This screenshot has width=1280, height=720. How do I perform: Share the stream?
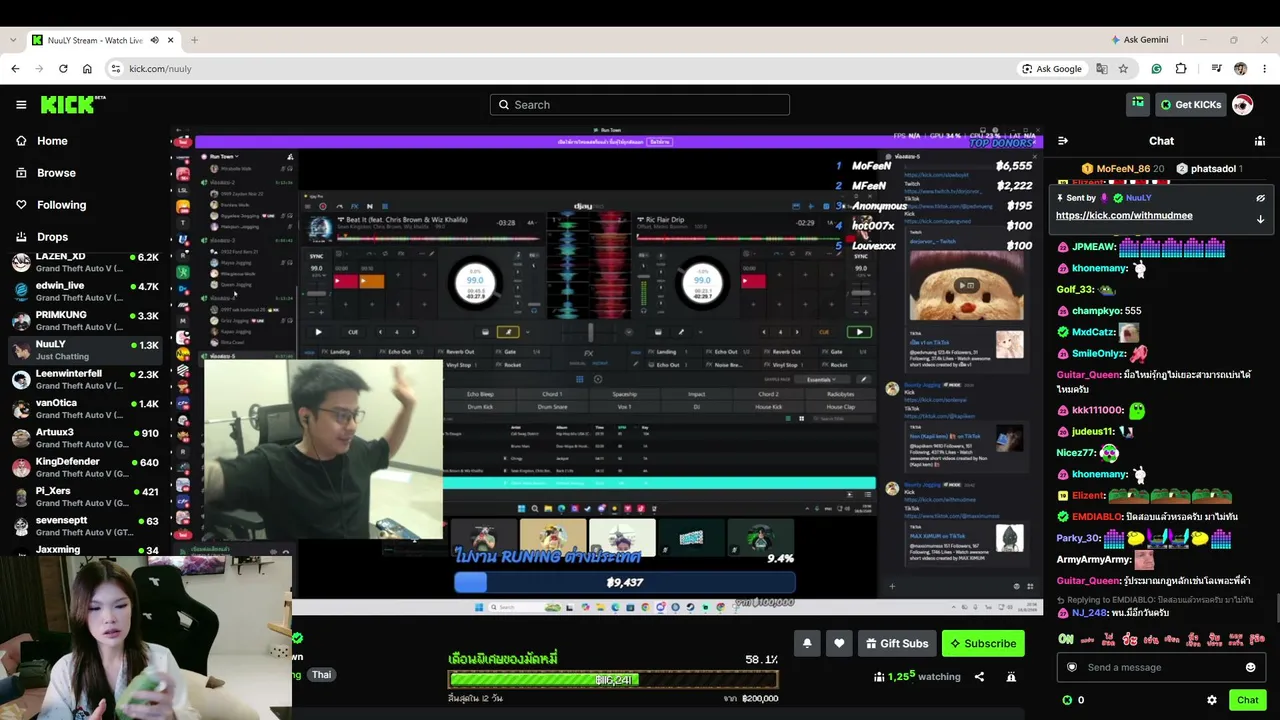pos(979,677)
